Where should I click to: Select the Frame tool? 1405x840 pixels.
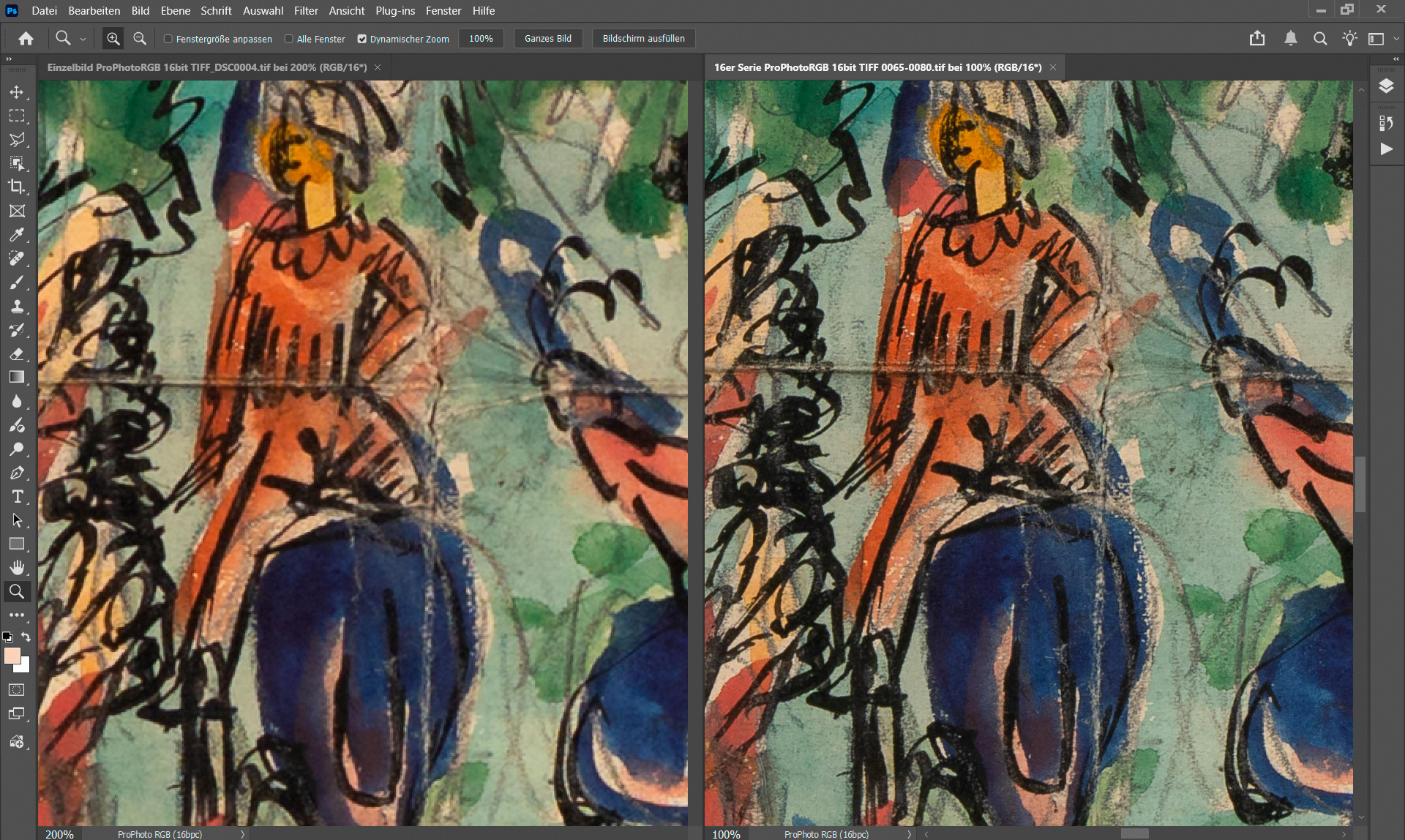17,211
